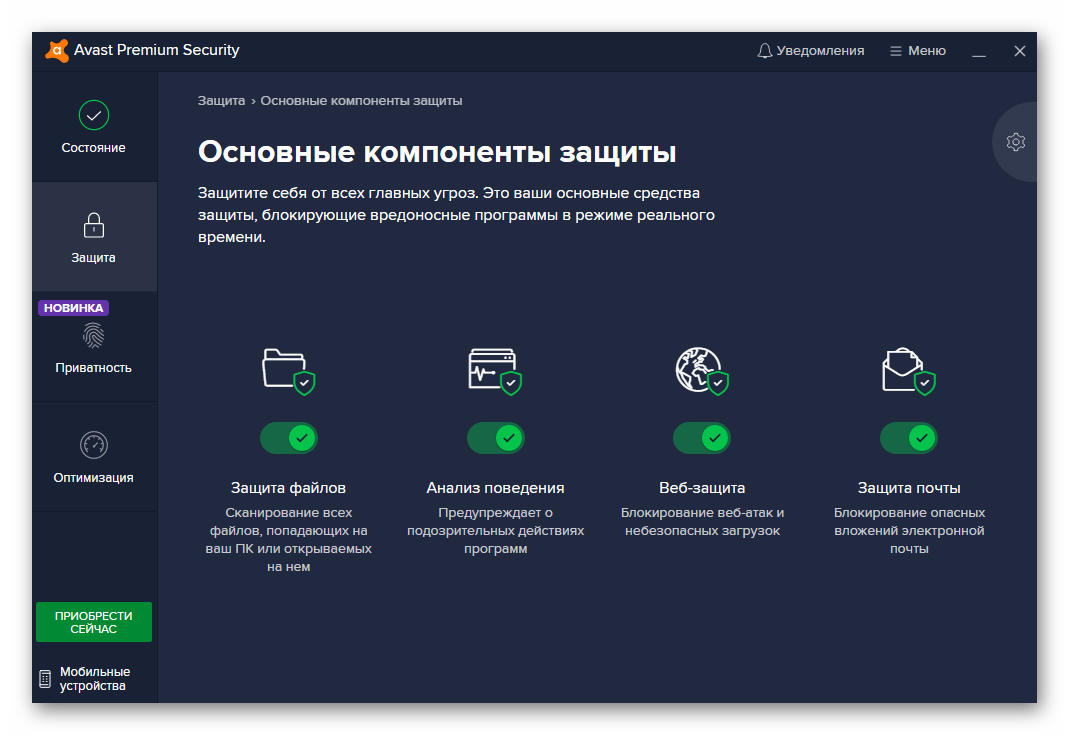
Task: Click the Приобрести сейчас button
Action: [93, 622]
